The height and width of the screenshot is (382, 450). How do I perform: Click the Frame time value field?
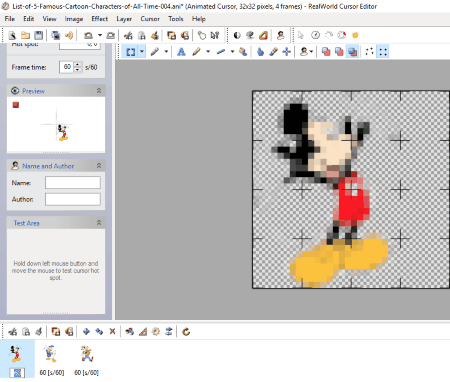(x=67, y=67)
